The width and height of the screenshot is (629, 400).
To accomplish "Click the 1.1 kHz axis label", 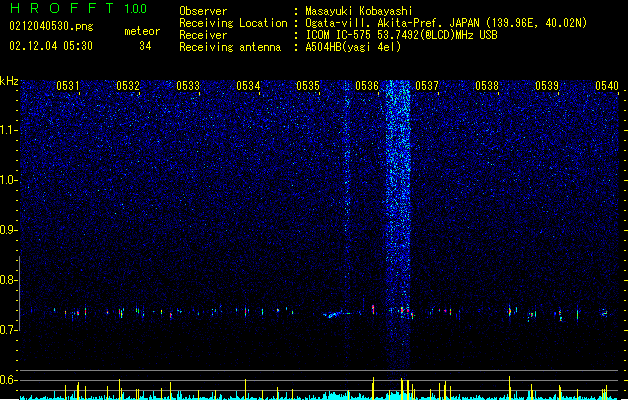I will click(9, 130).
